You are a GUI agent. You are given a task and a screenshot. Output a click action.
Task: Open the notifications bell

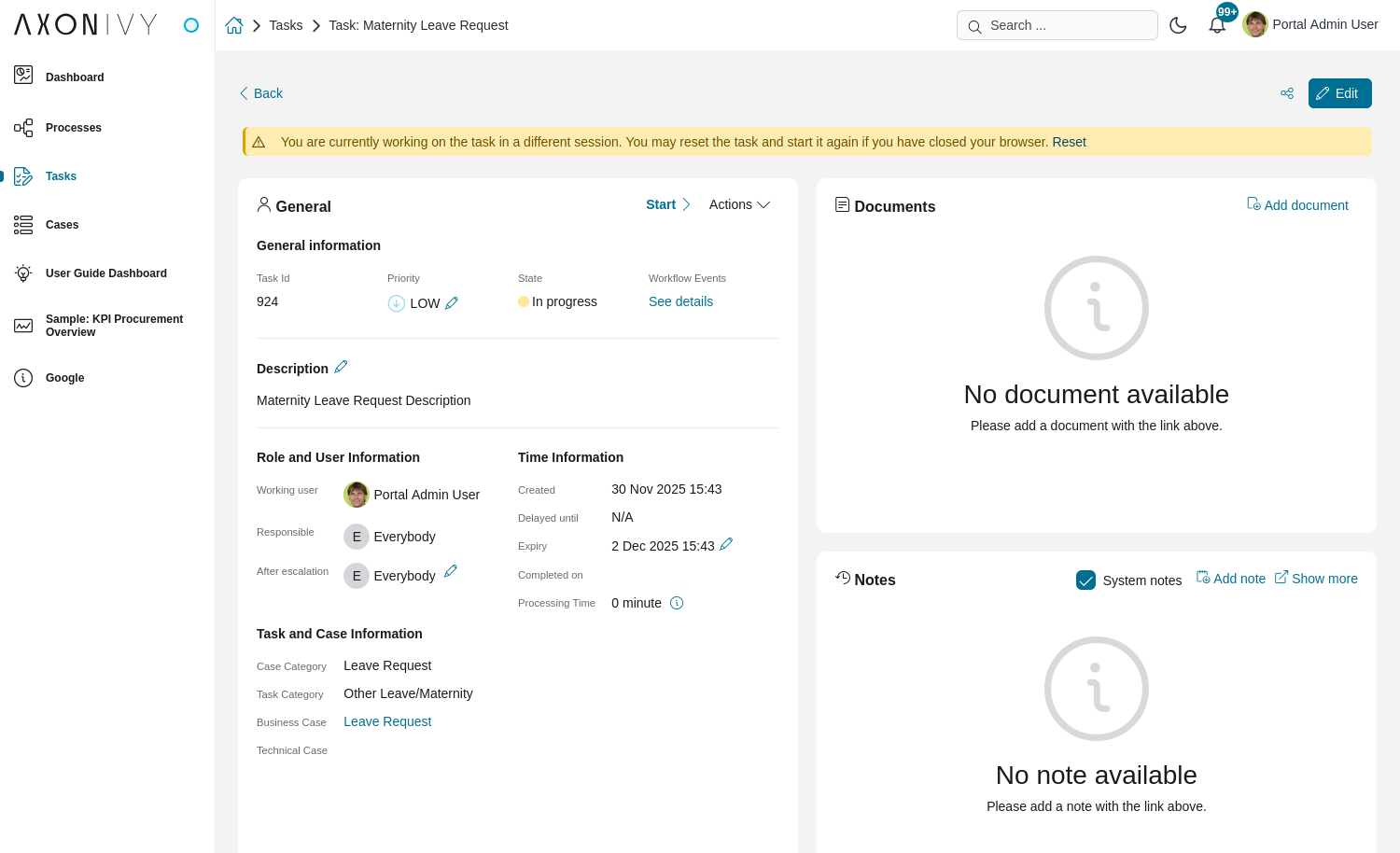1217,24
